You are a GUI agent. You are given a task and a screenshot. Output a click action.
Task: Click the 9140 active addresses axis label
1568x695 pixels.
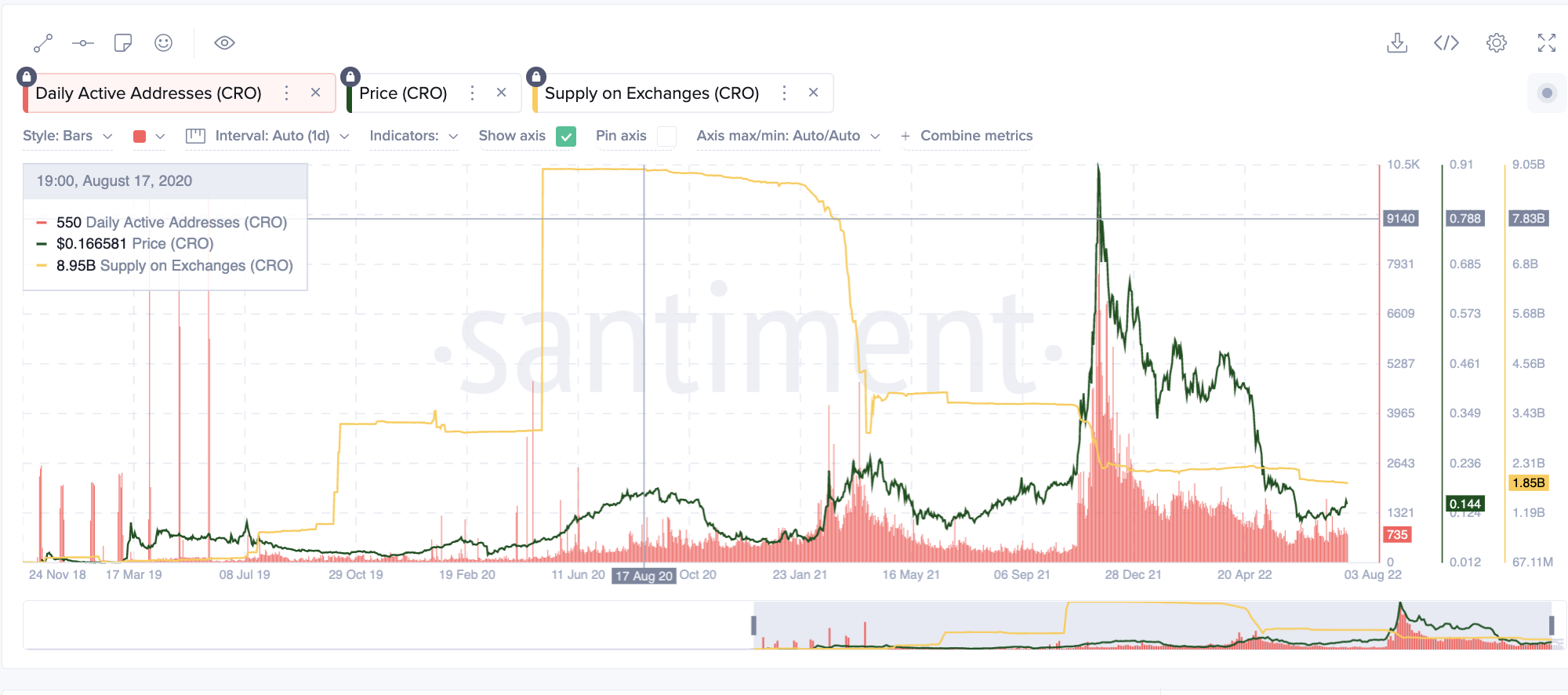pyautogui.click(x=1400, y=219)
